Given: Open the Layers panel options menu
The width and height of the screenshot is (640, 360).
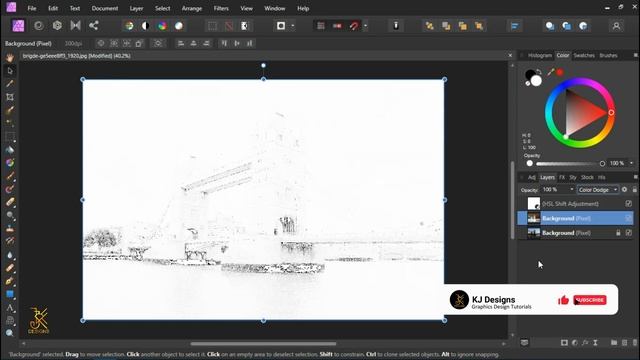Looking at the screenshot, I should pyautogui.click(x=636, y=177).
